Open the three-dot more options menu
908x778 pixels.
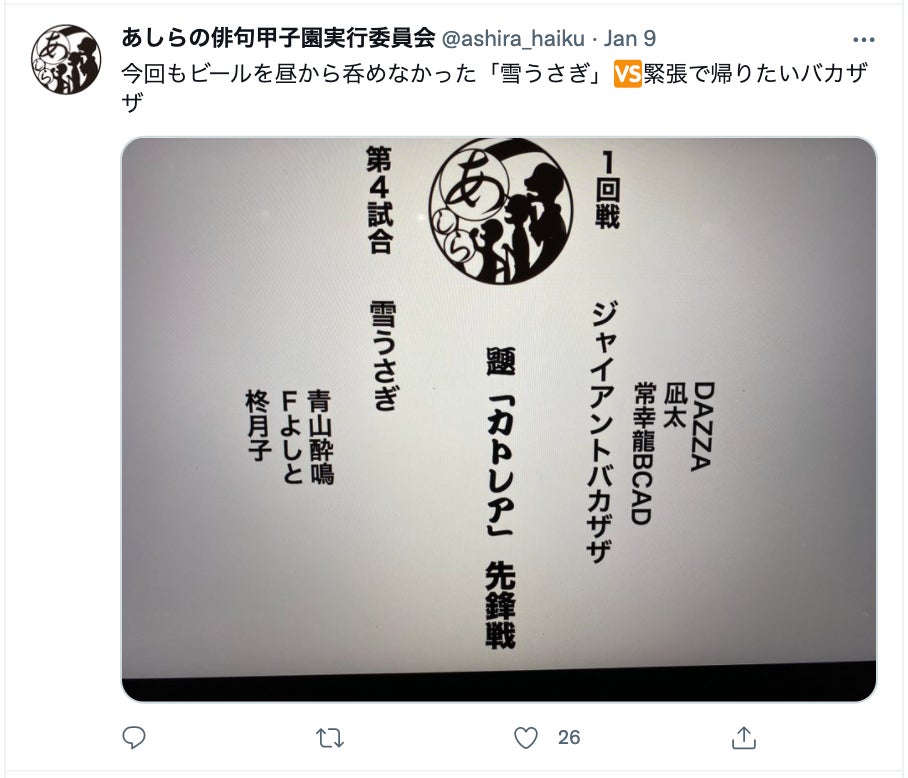(863, 40)
